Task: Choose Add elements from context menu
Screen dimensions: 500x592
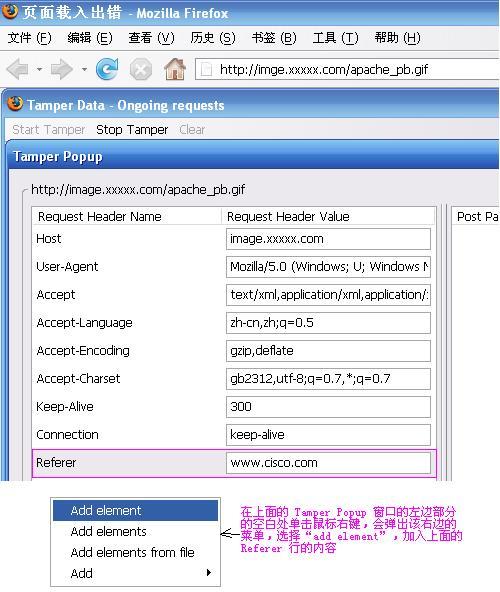Action: click(135, 532)
